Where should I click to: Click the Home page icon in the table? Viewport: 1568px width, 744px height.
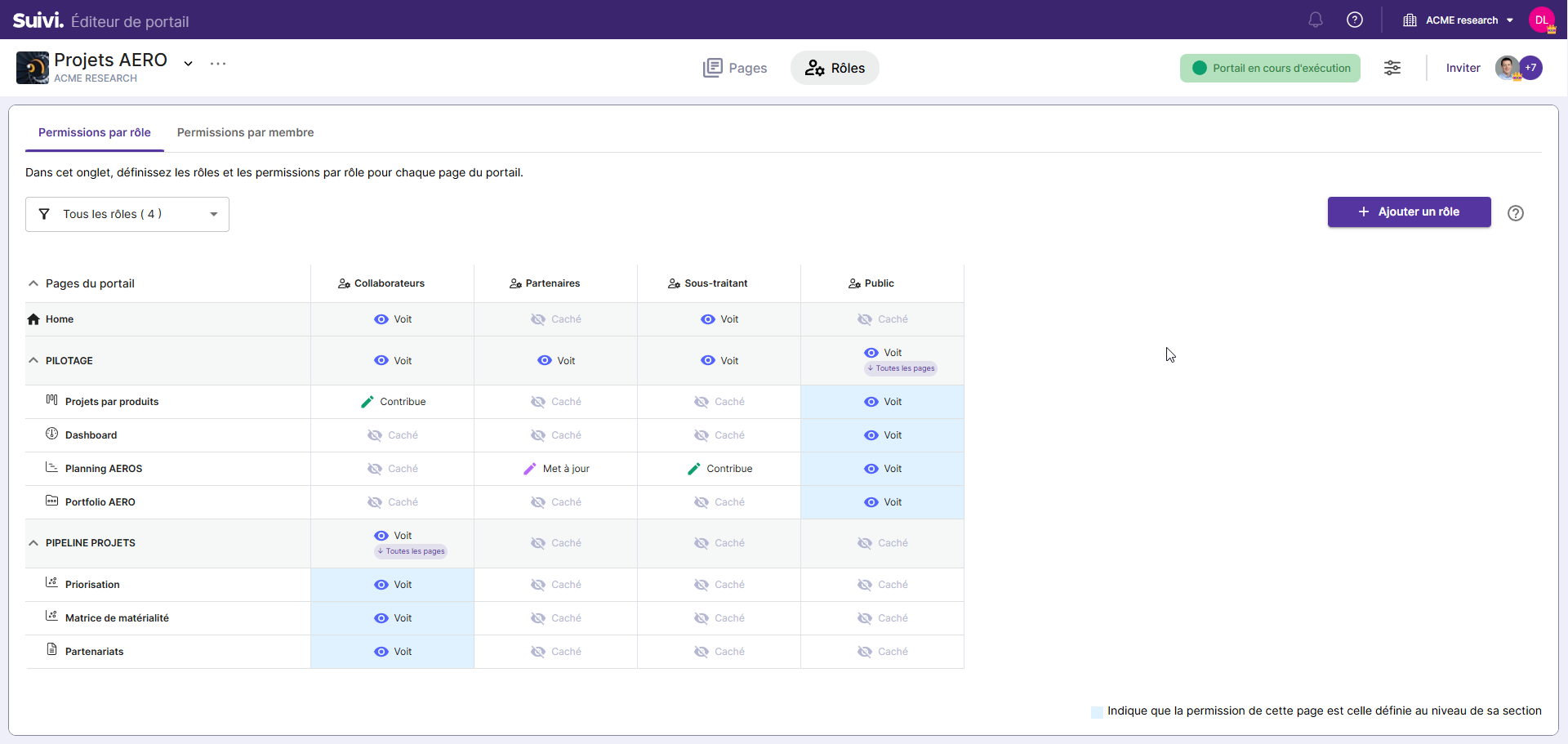tap(33, 319)
